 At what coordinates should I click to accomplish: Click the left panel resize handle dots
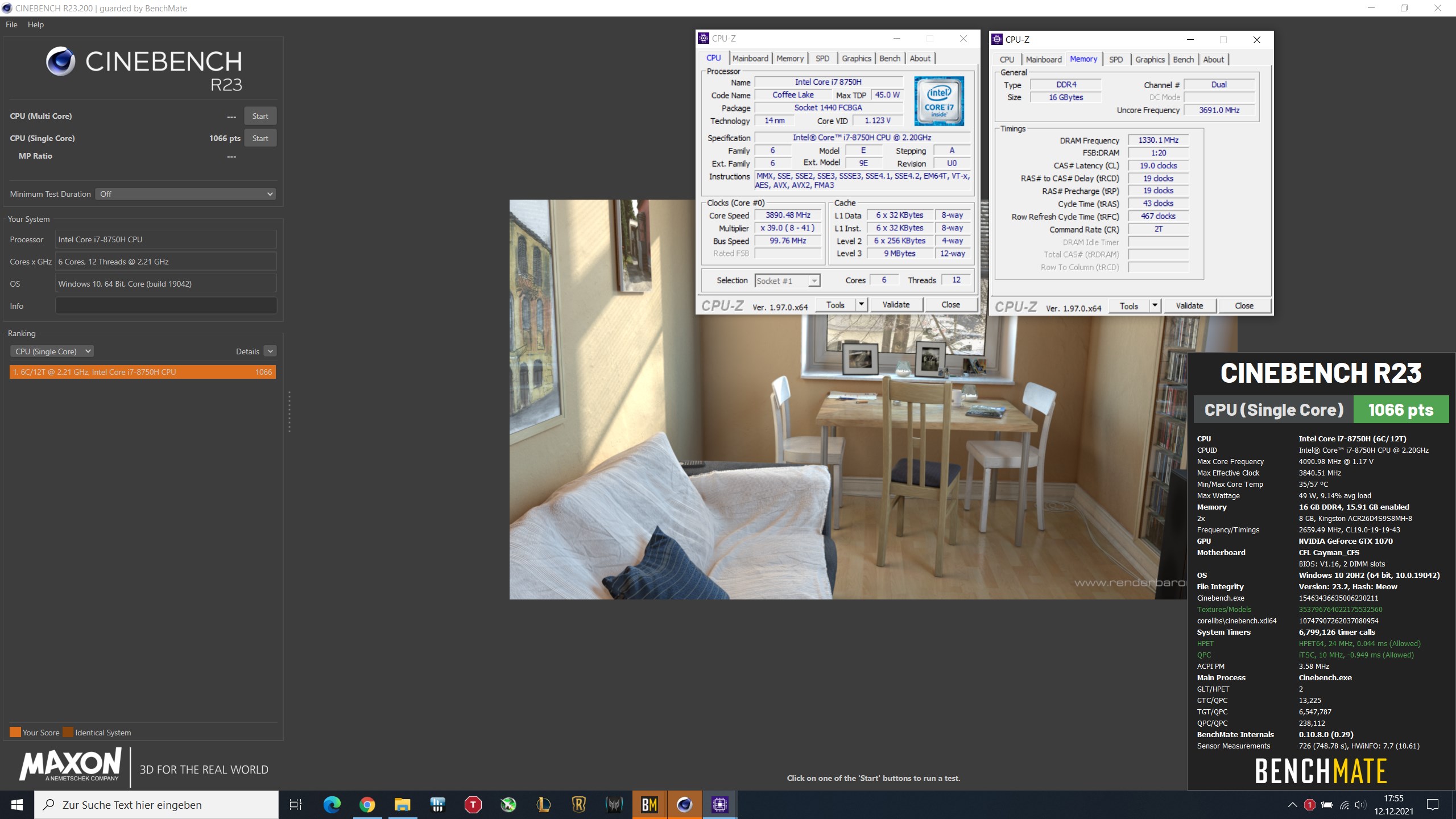click(289, 412)
